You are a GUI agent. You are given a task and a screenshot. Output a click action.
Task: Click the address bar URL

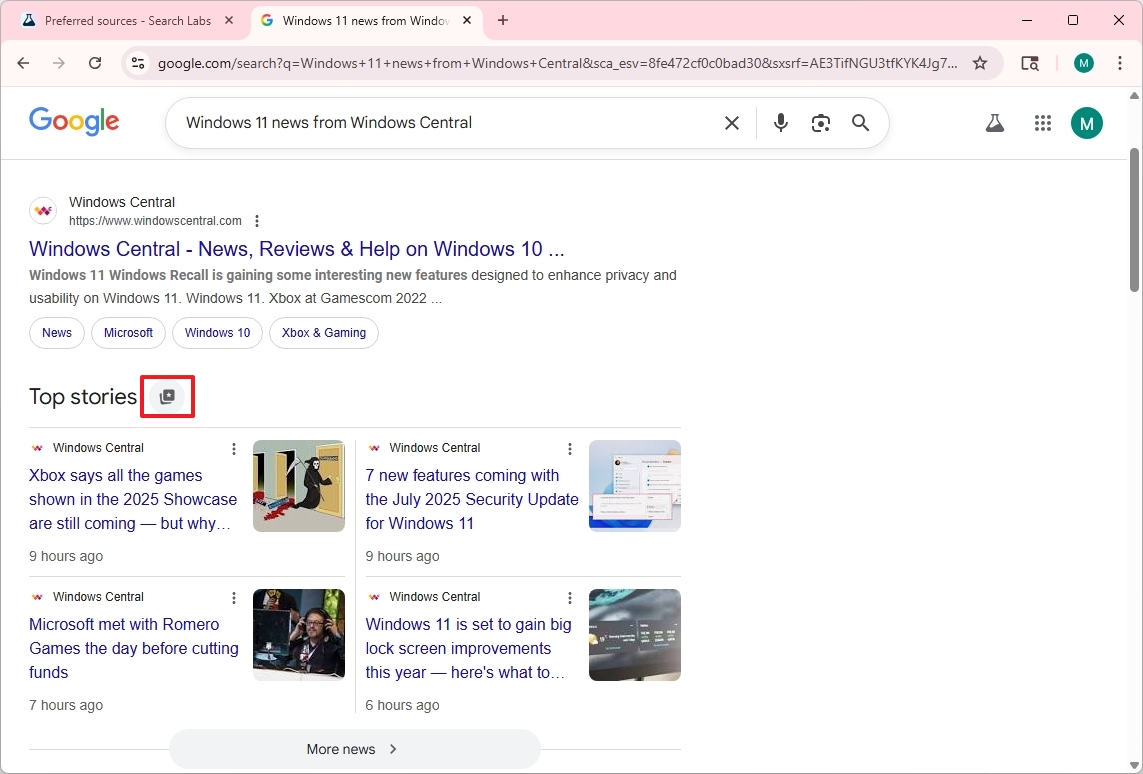pyautogui.click(x=558, y=63)
